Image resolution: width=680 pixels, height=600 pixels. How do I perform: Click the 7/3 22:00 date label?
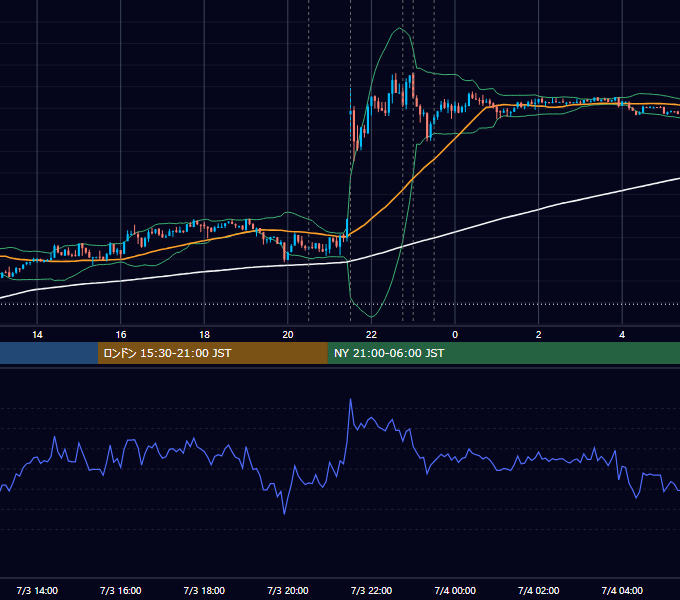(371, 590)
